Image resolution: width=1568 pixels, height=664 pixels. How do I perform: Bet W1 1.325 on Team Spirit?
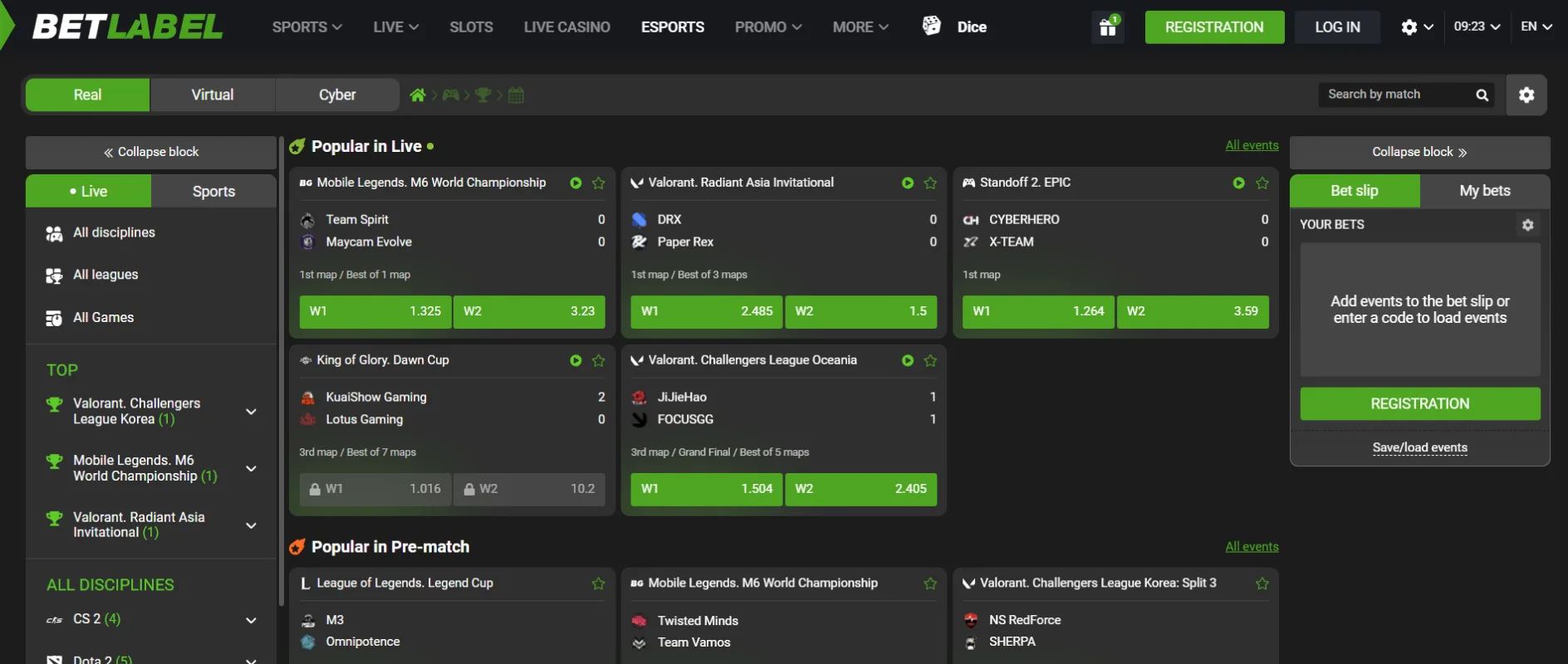[x=375, y=311]
